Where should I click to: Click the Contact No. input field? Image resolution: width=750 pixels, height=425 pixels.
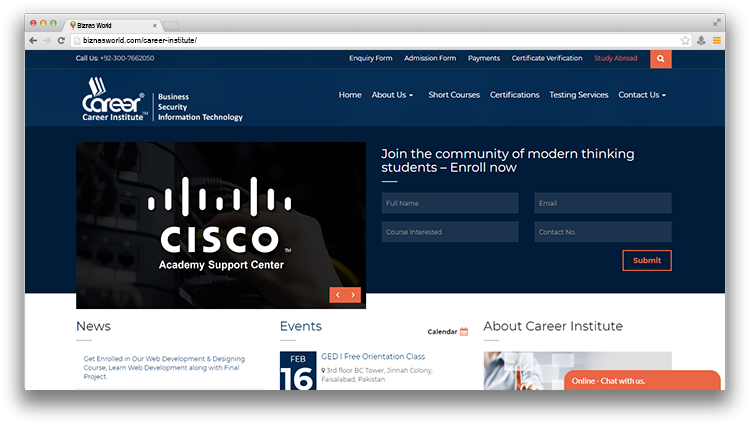pos(603,232)
